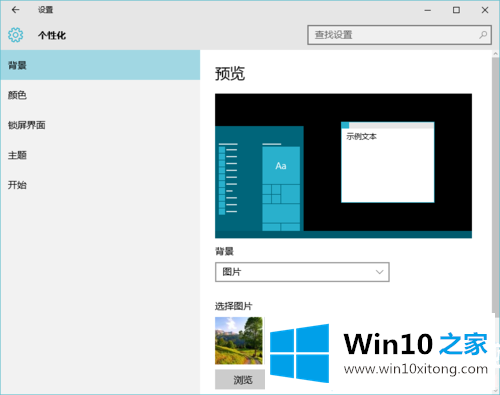Click the search magnifier icon
This screenshot has width=500, height=395.
point(483,35)
